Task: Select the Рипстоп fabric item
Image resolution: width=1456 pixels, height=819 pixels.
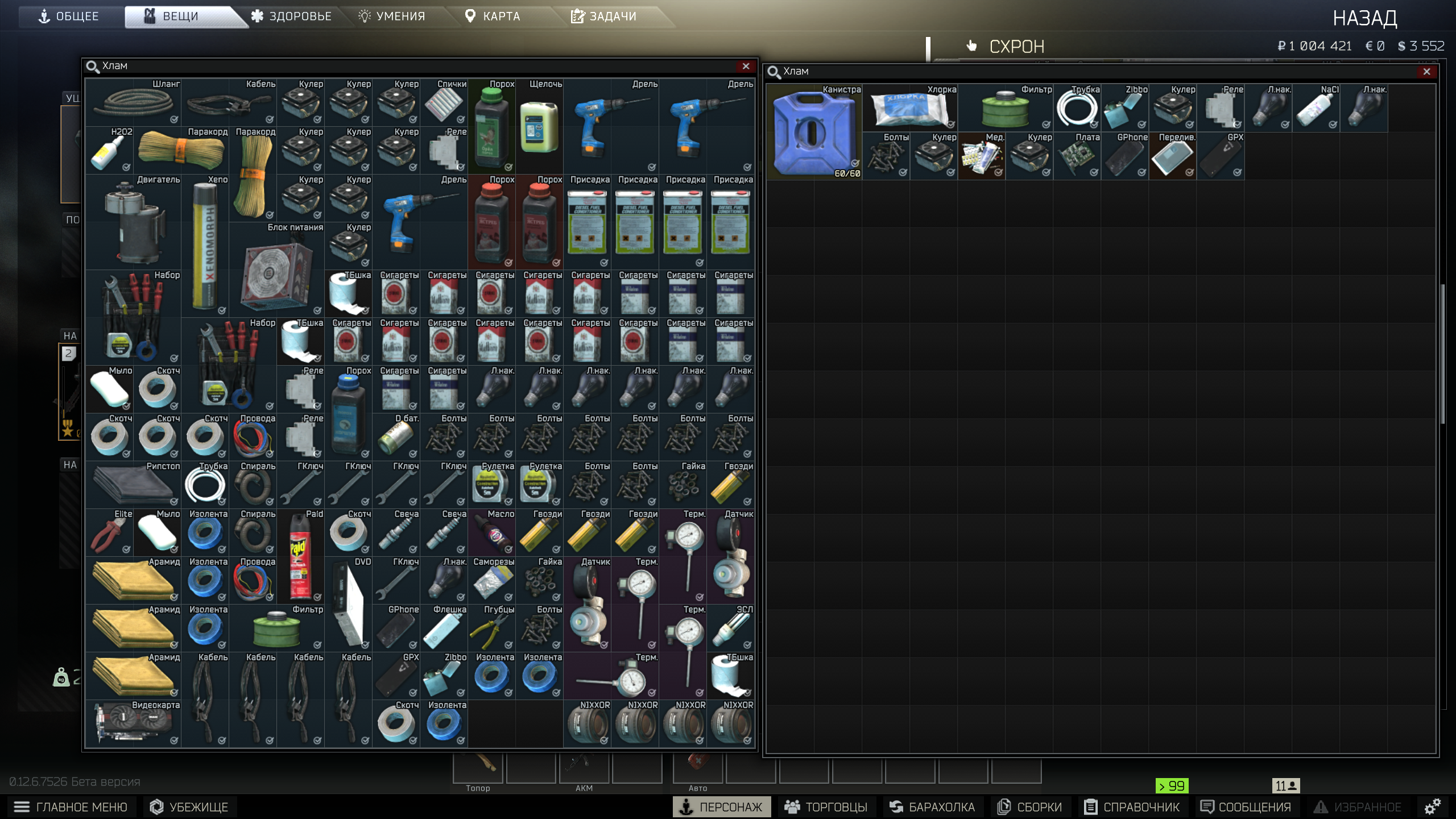Action: point(133,485)
